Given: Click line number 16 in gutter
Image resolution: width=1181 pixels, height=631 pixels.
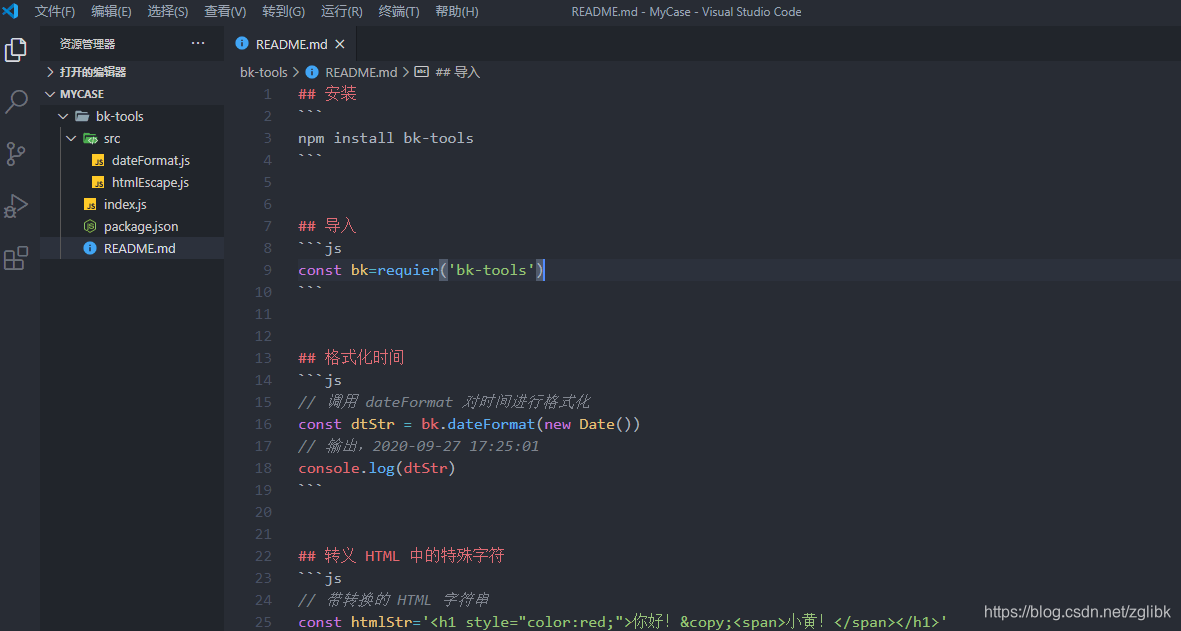Looking at the screenshot, I should point(263,424).
